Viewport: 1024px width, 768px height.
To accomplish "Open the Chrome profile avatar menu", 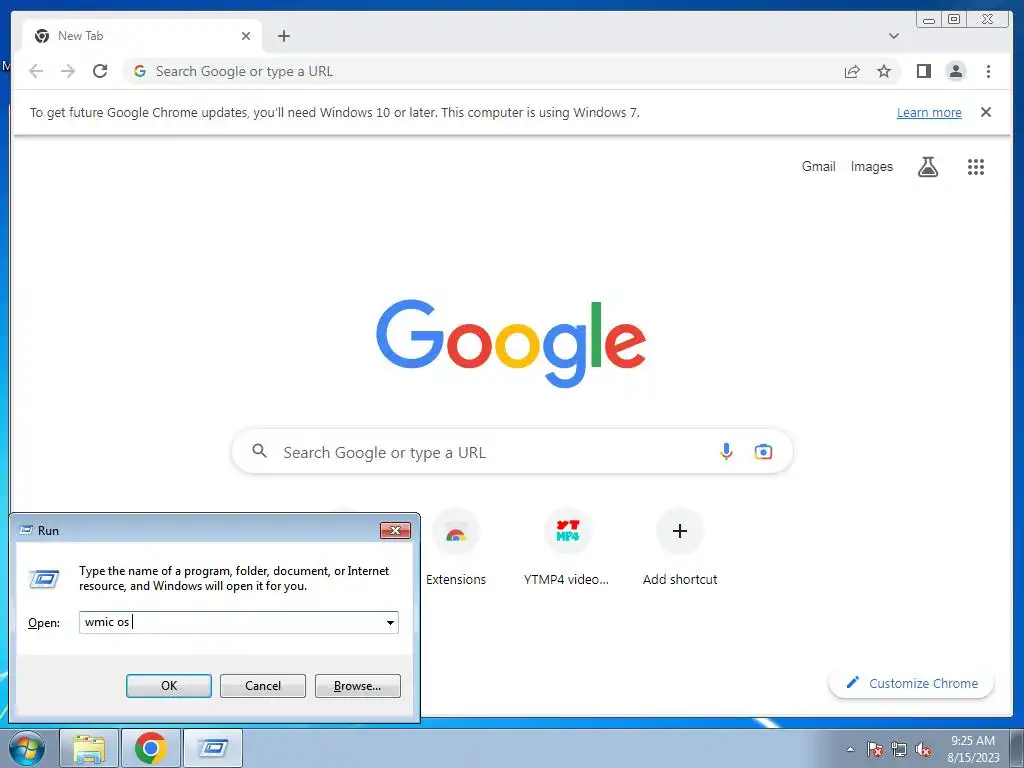I will click(x=955, y=71).
